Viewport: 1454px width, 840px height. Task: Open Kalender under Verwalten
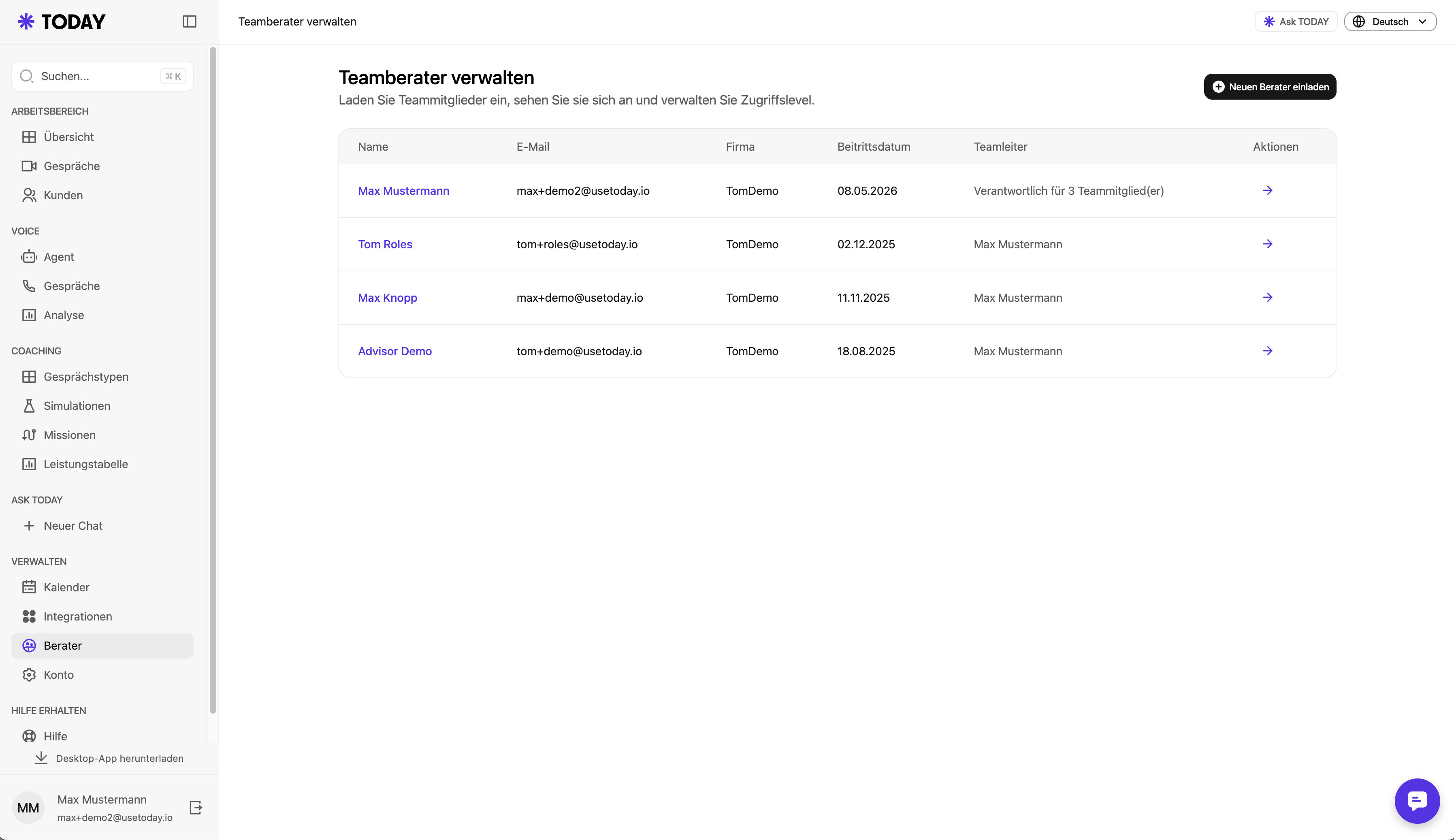tap(102, 587)
